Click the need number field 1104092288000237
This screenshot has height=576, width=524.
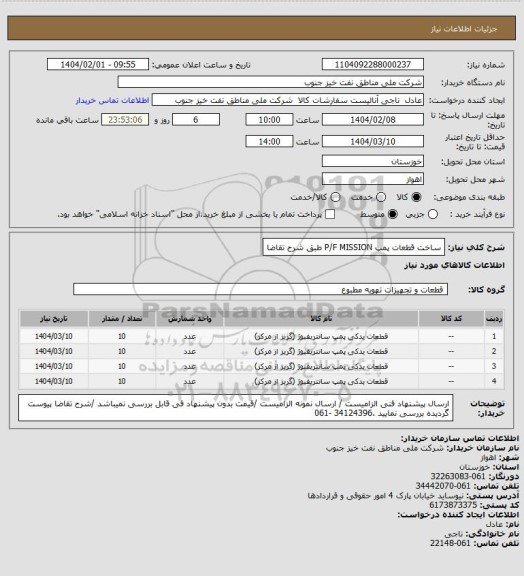click(373, 64)
